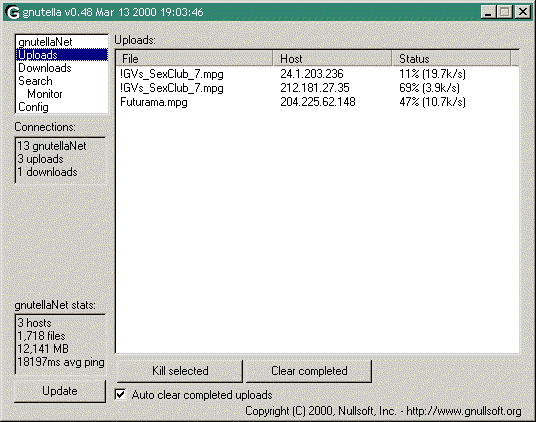Click the Kill selected button

pyautogui.click(x=180, y=371)
